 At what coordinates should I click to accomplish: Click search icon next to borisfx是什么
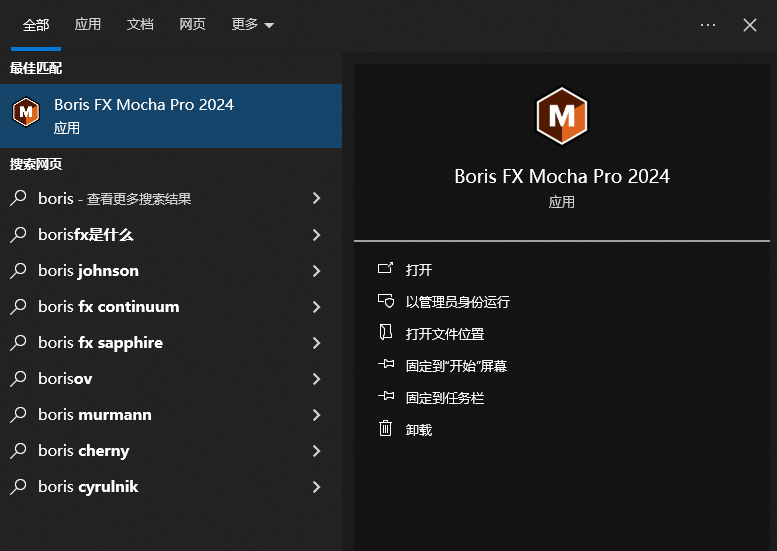click(18, 234)
